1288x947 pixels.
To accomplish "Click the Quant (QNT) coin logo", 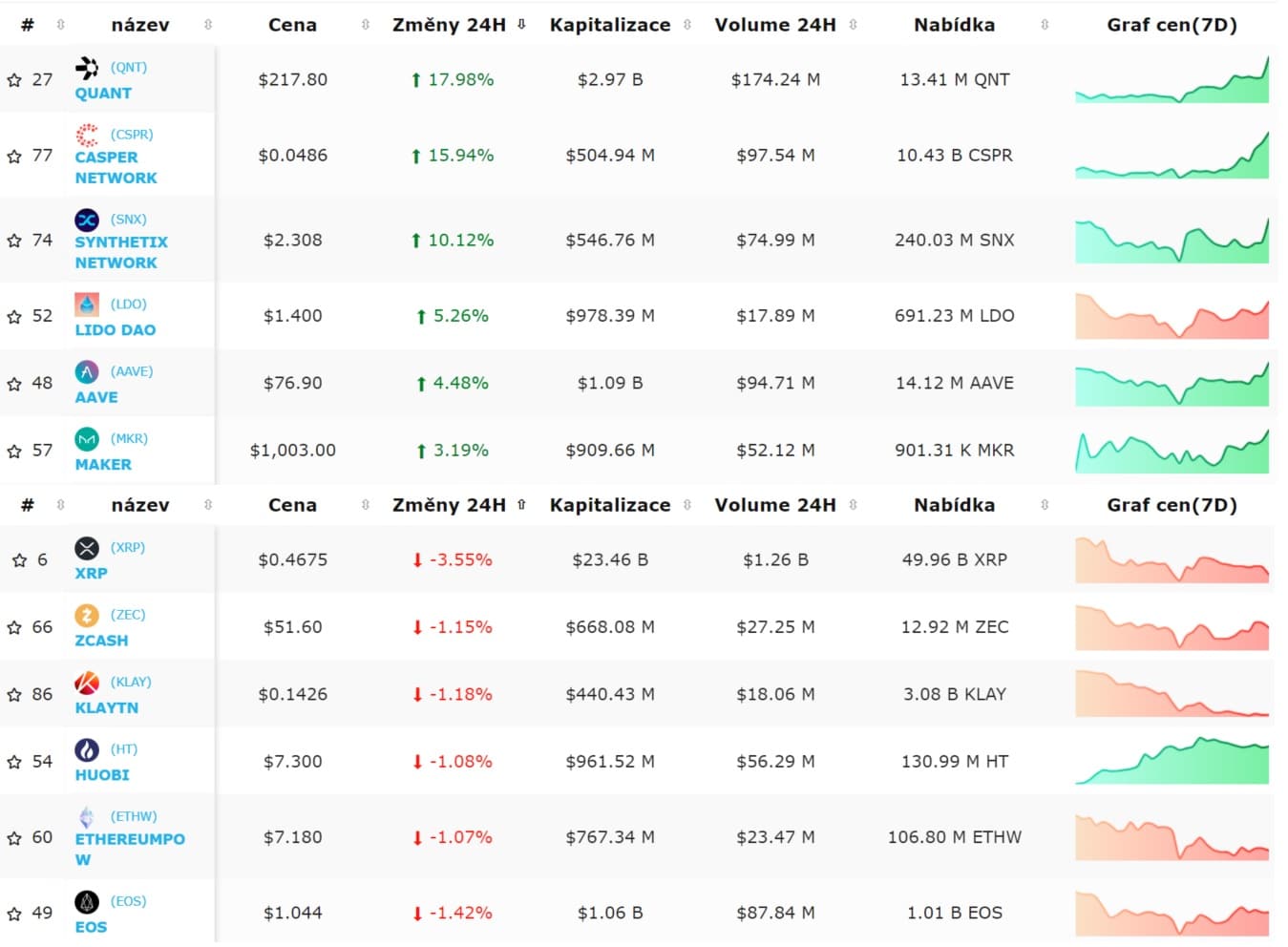I will tap(87, 68).
